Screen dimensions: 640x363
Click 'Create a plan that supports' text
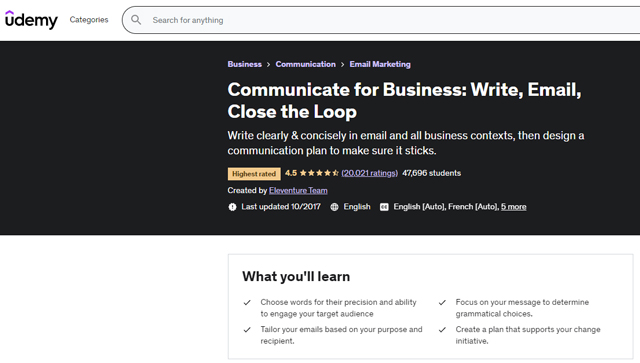pos(528,335)
